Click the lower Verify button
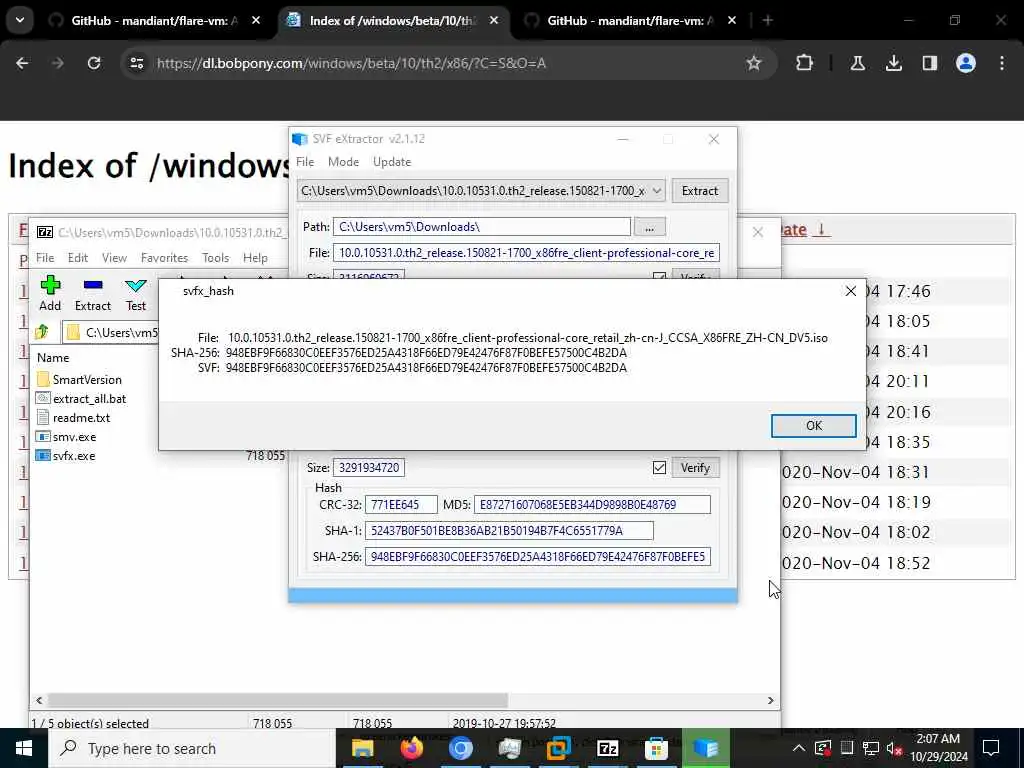This screenshot has height=768, width=1024. point(695,468)
